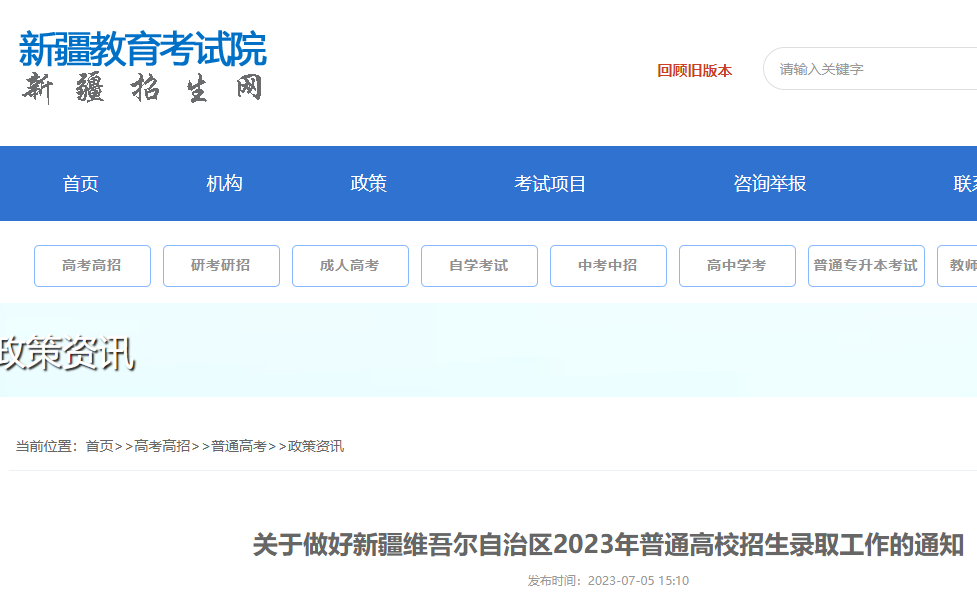Follow the 高考高招 breadcrumb link
977x597 pixels.
tap(162, 446)
